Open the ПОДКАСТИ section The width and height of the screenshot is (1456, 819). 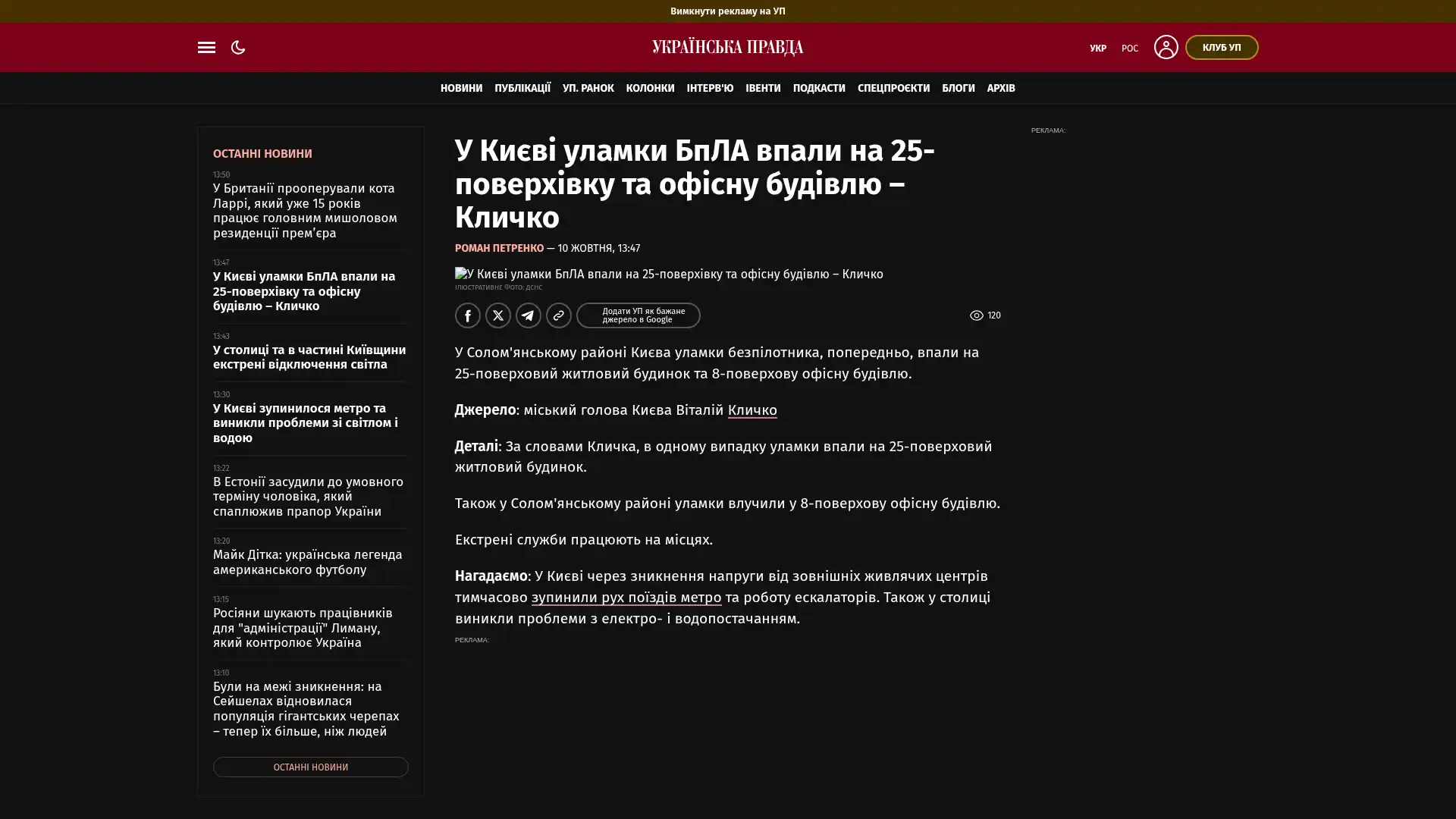[819, 88]
